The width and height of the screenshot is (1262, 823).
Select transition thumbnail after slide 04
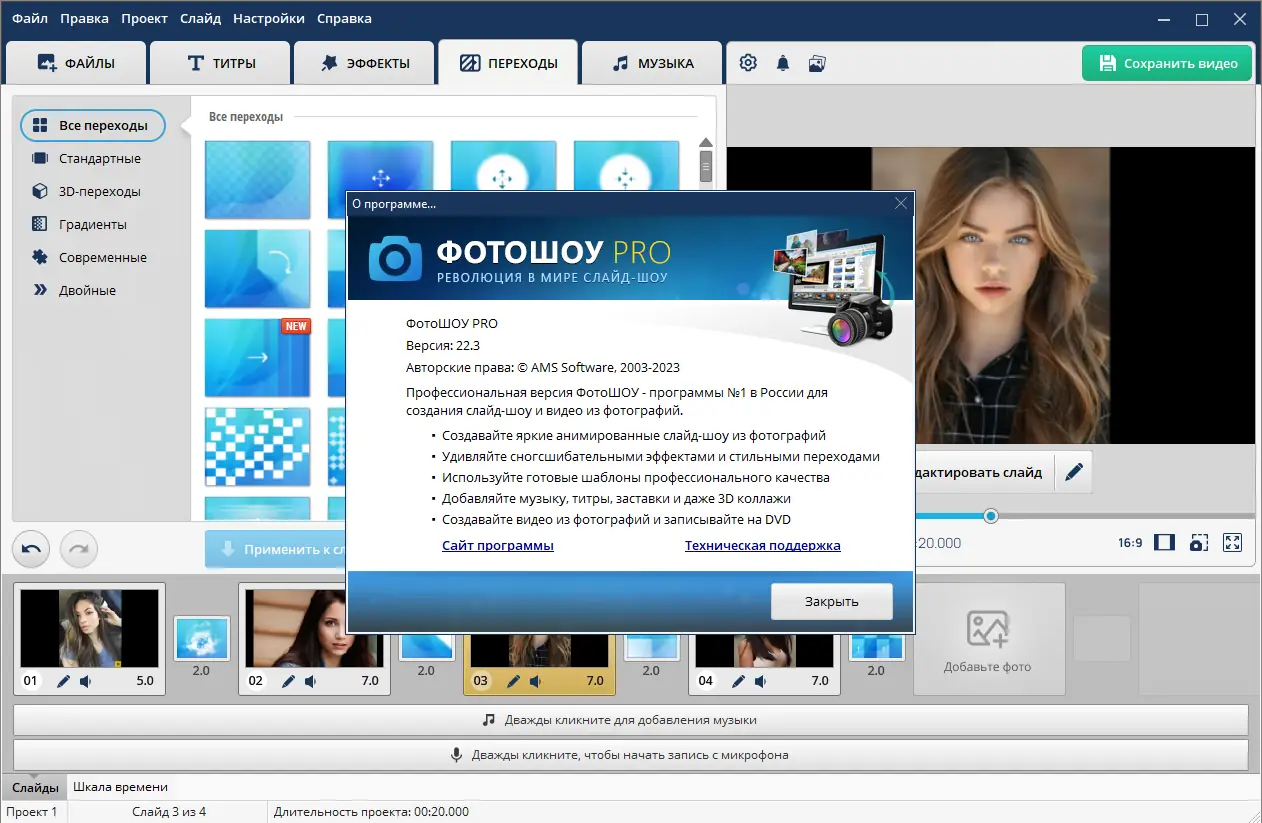point(877,647)
